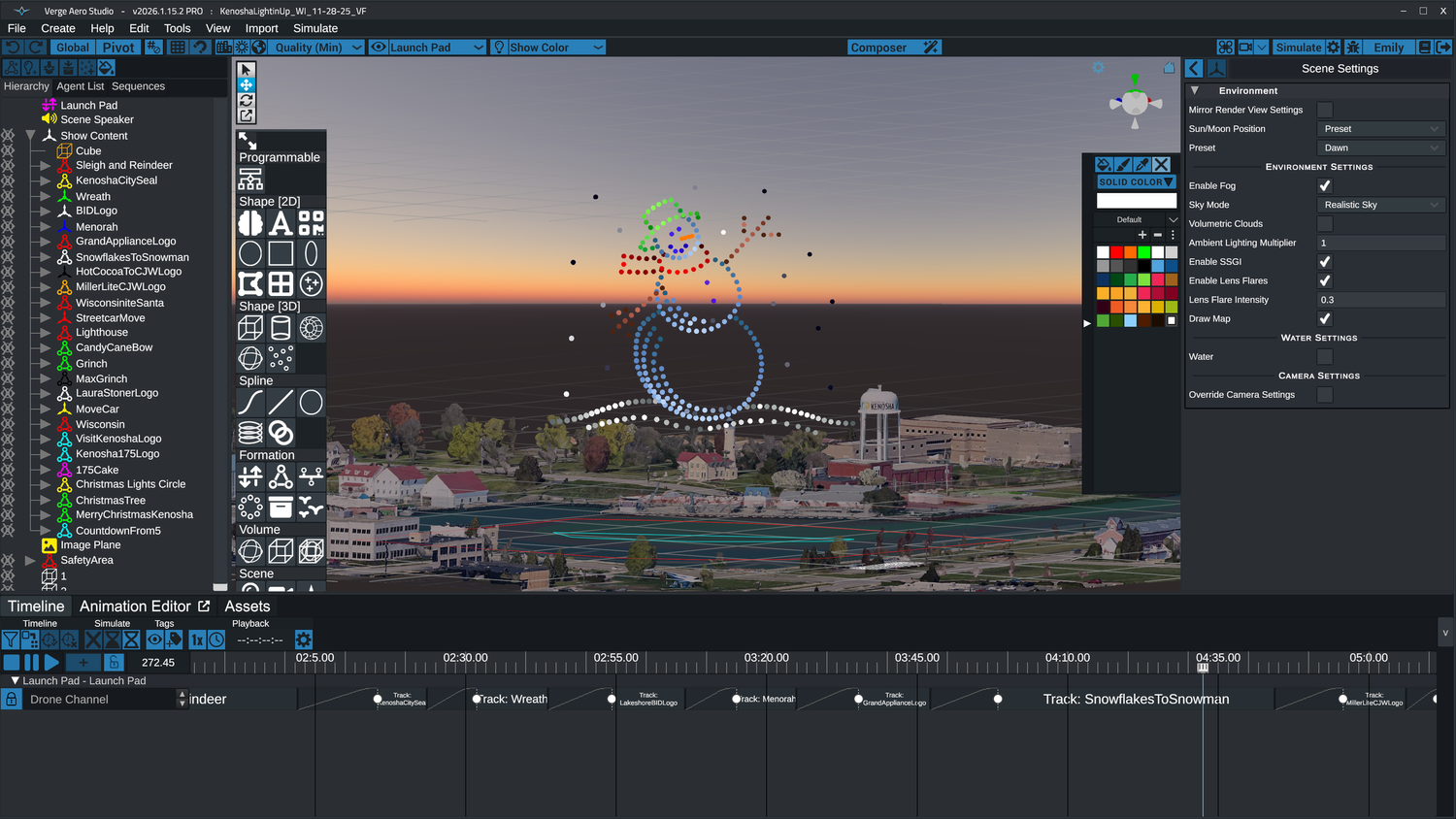Click the timeline filter funnel icon
1456x819 pixels.
(x=11, y=639)
